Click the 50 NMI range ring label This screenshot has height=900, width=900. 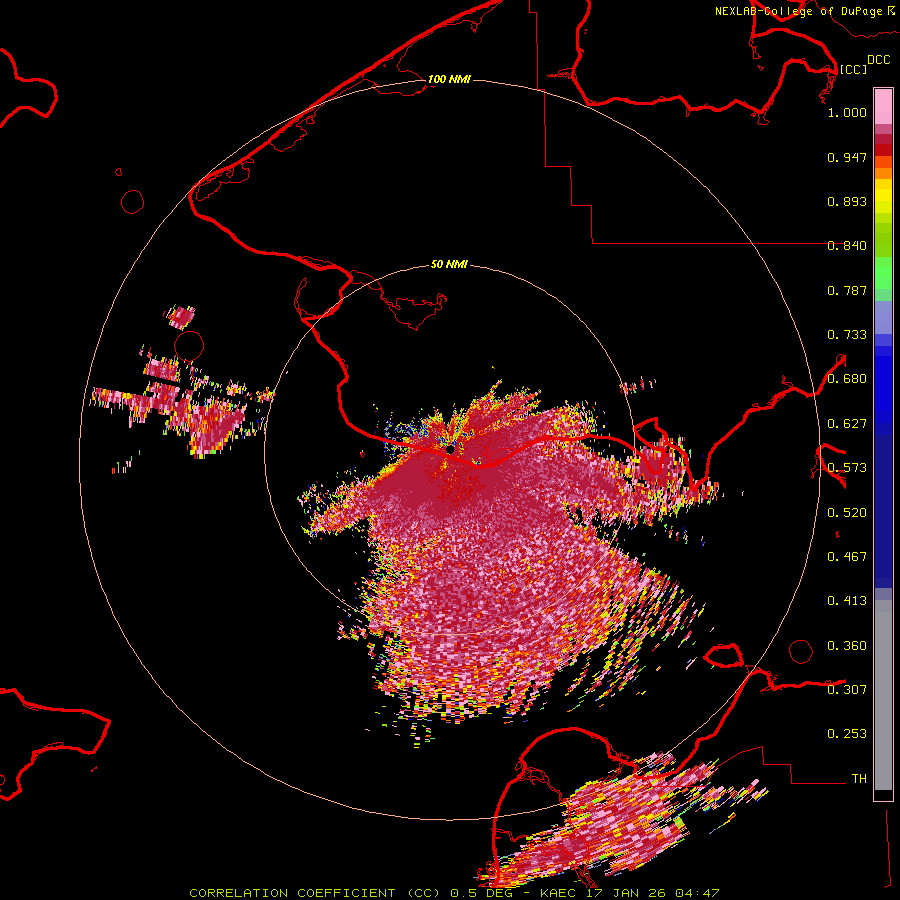449,265
